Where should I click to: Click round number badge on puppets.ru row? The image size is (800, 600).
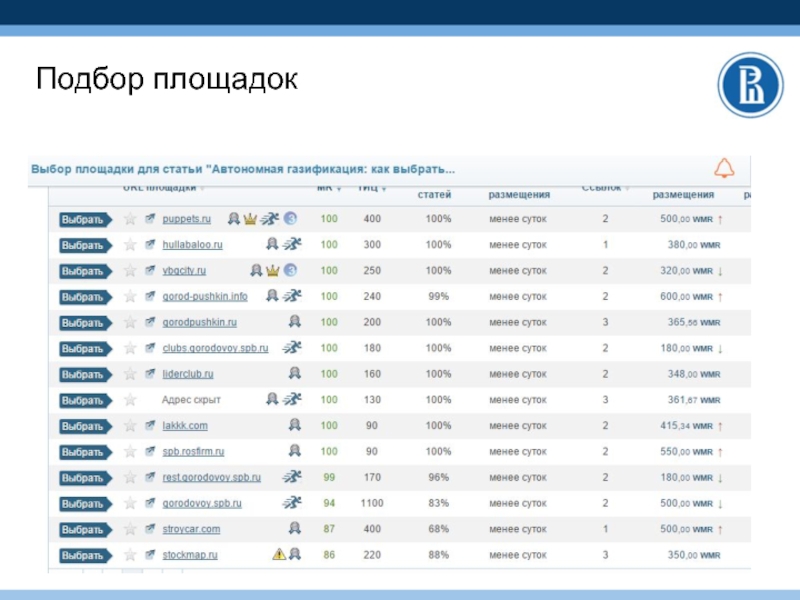(290, 219)
